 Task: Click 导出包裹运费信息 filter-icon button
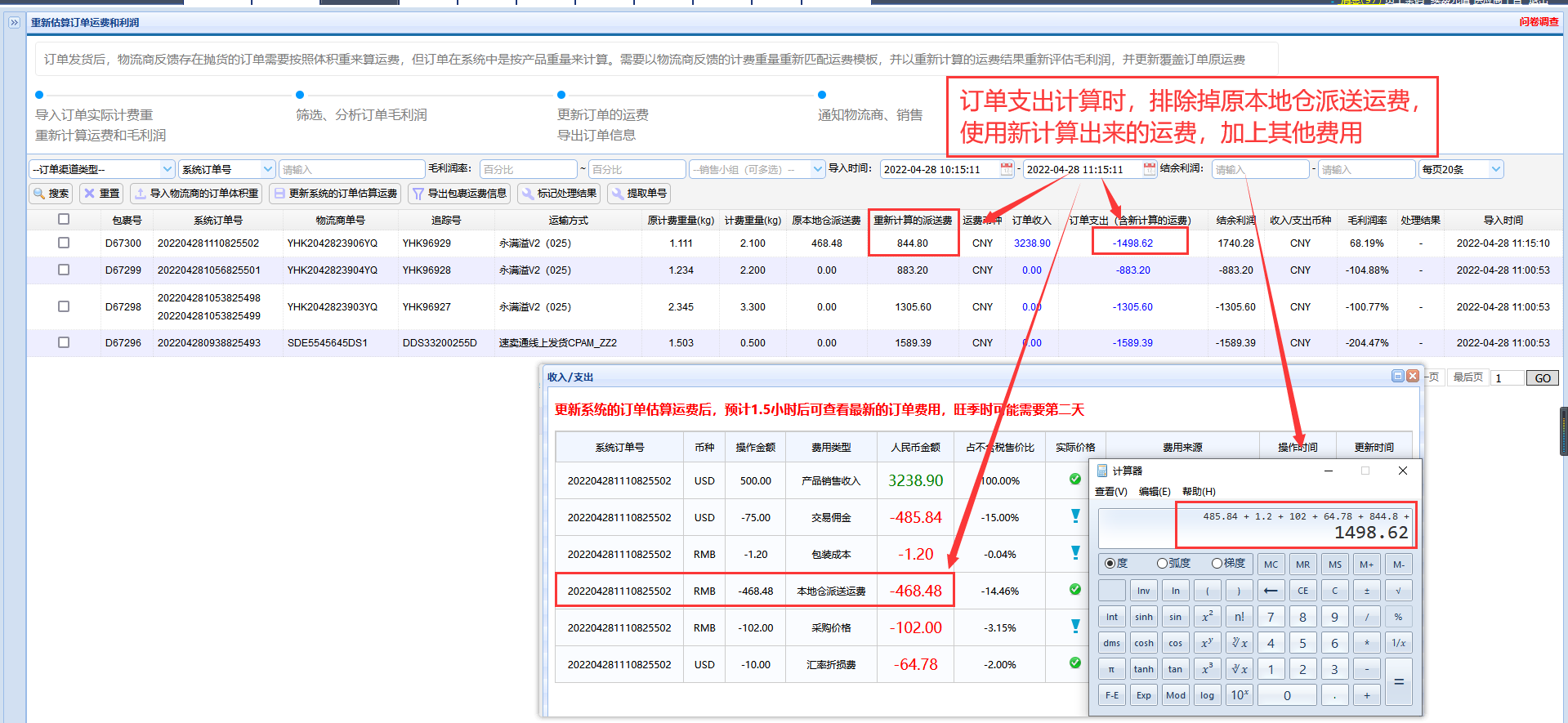click(459, 194)
